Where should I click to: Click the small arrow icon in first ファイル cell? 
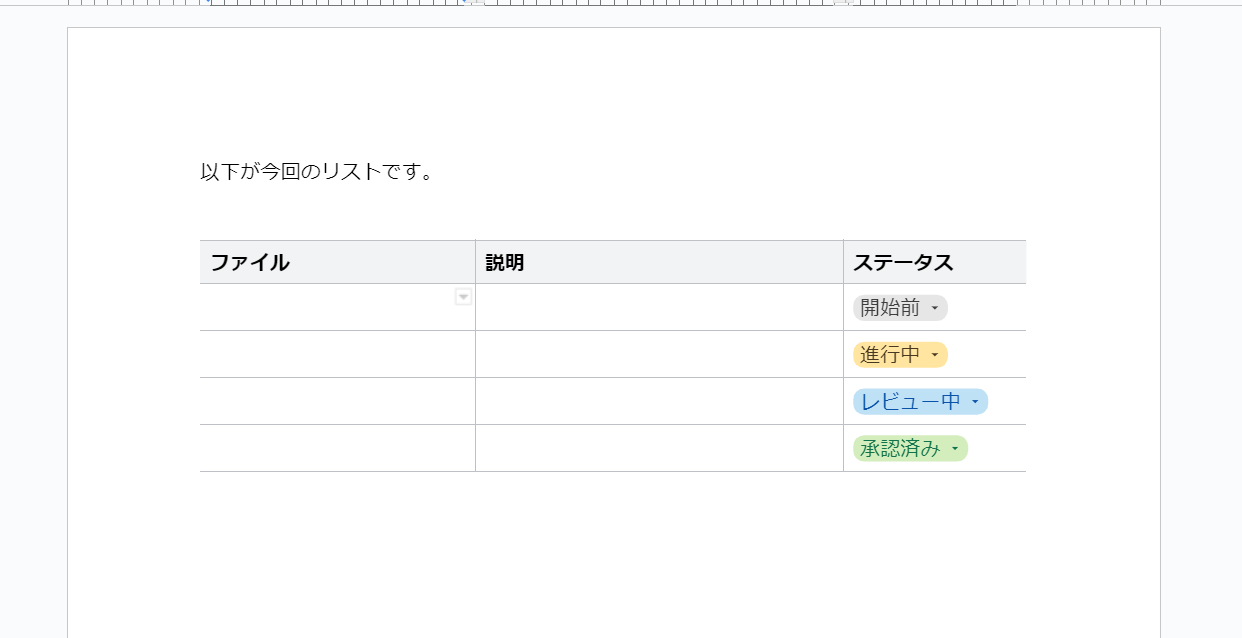[x=463, y=296]
